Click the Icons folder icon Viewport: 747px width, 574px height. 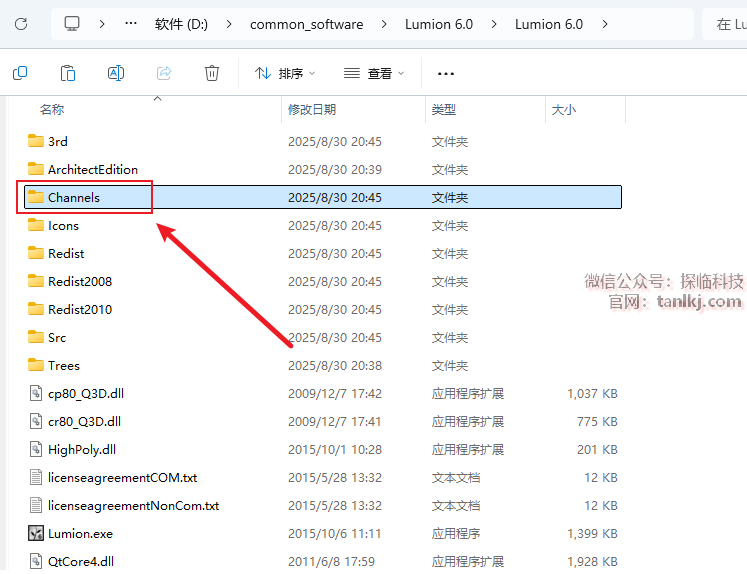point(36,225)
